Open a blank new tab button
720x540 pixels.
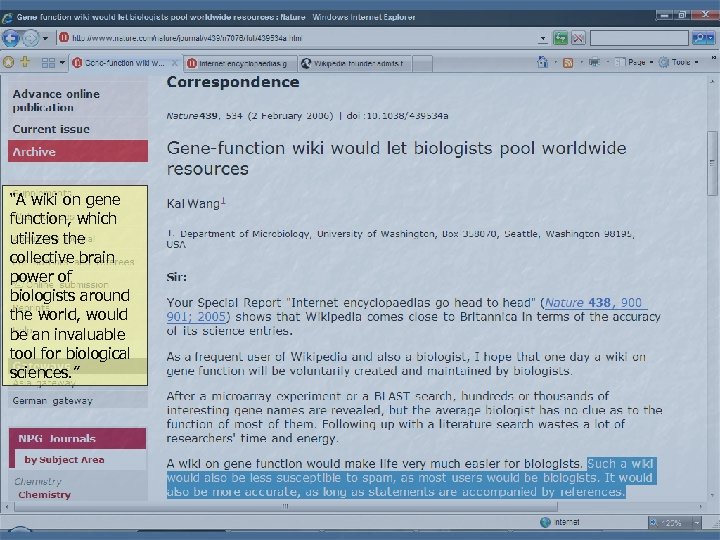[422, 63]
